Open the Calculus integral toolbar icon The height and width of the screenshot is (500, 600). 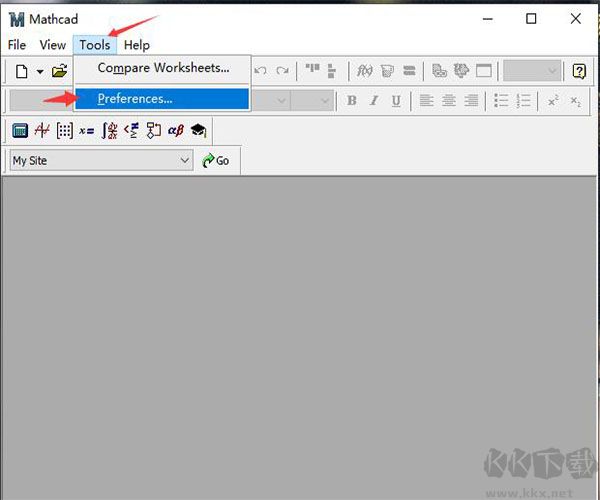[x=109, y=130]
